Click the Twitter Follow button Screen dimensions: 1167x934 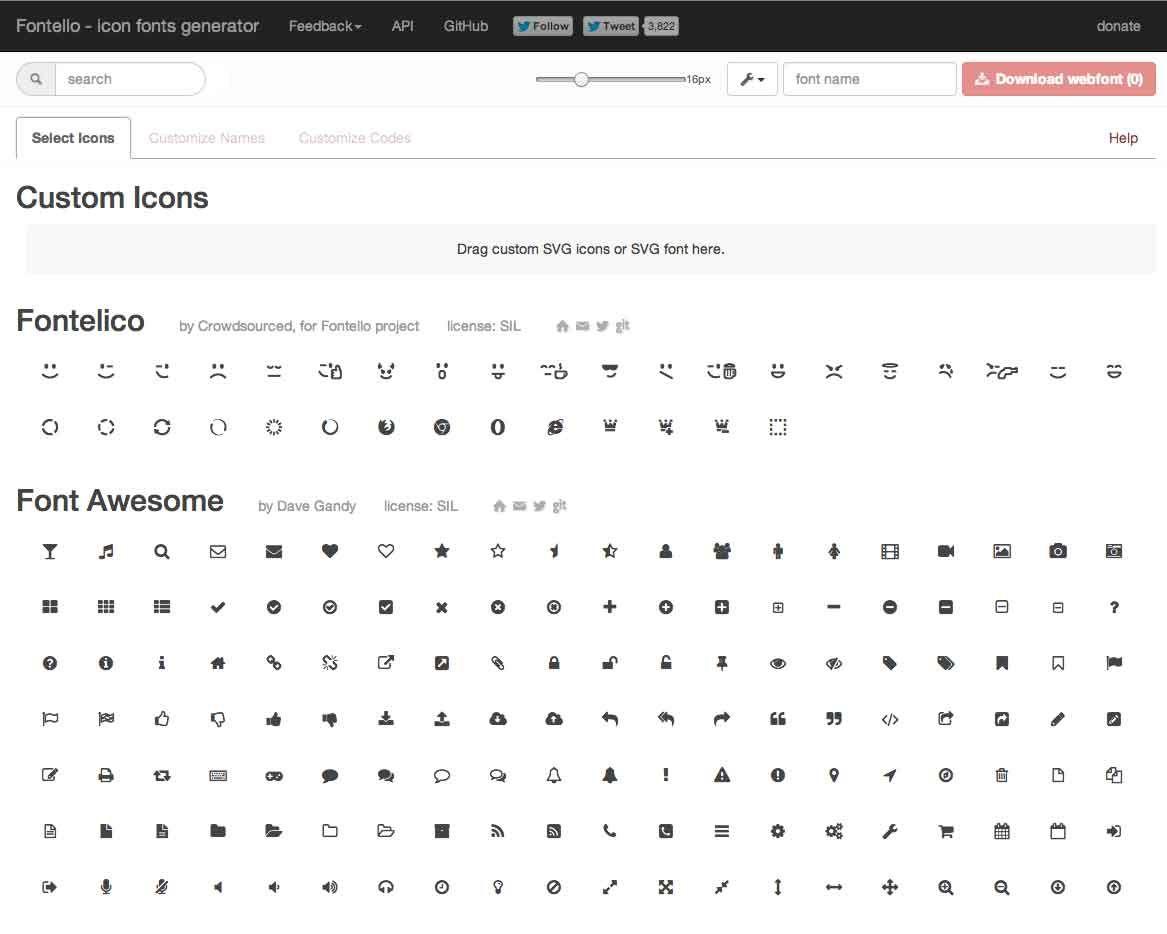point(543,26)
